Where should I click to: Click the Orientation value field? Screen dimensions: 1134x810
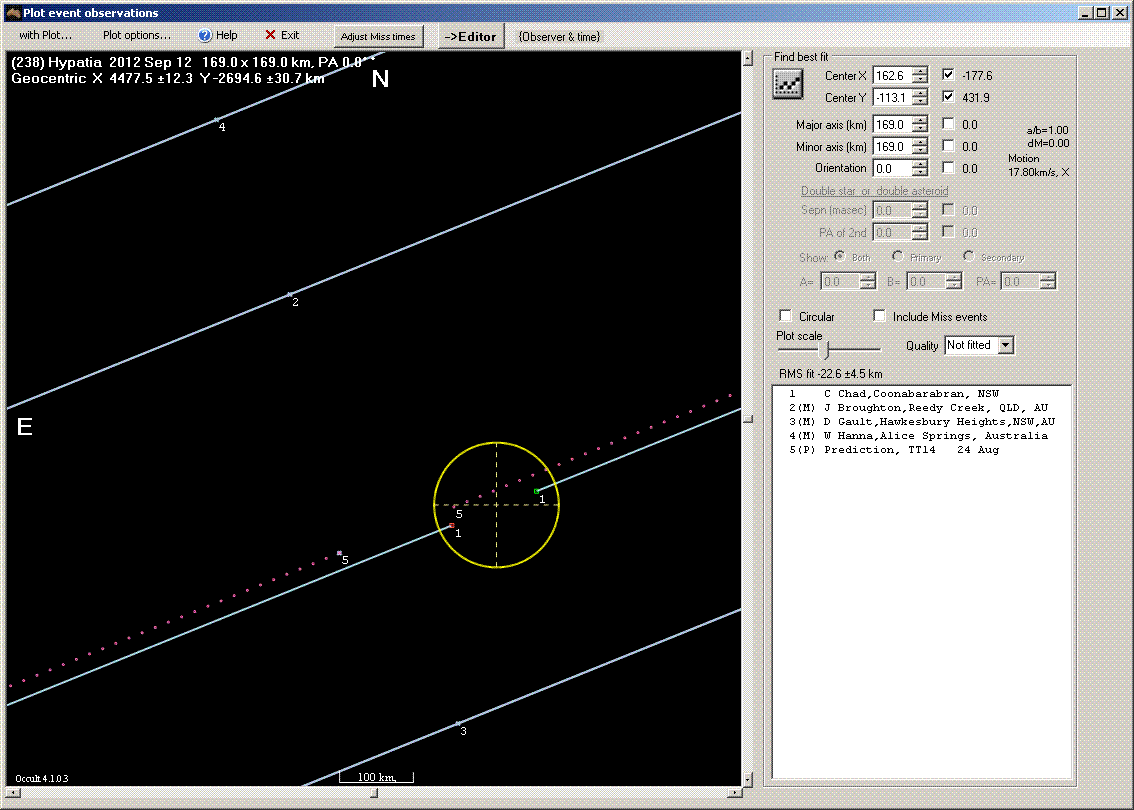click(x=892, y=168)
